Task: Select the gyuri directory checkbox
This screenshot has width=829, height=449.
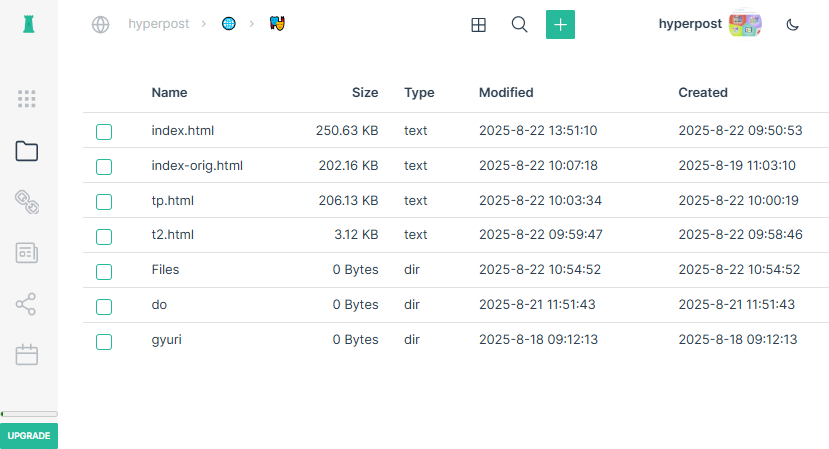Action: coord(104,341)
